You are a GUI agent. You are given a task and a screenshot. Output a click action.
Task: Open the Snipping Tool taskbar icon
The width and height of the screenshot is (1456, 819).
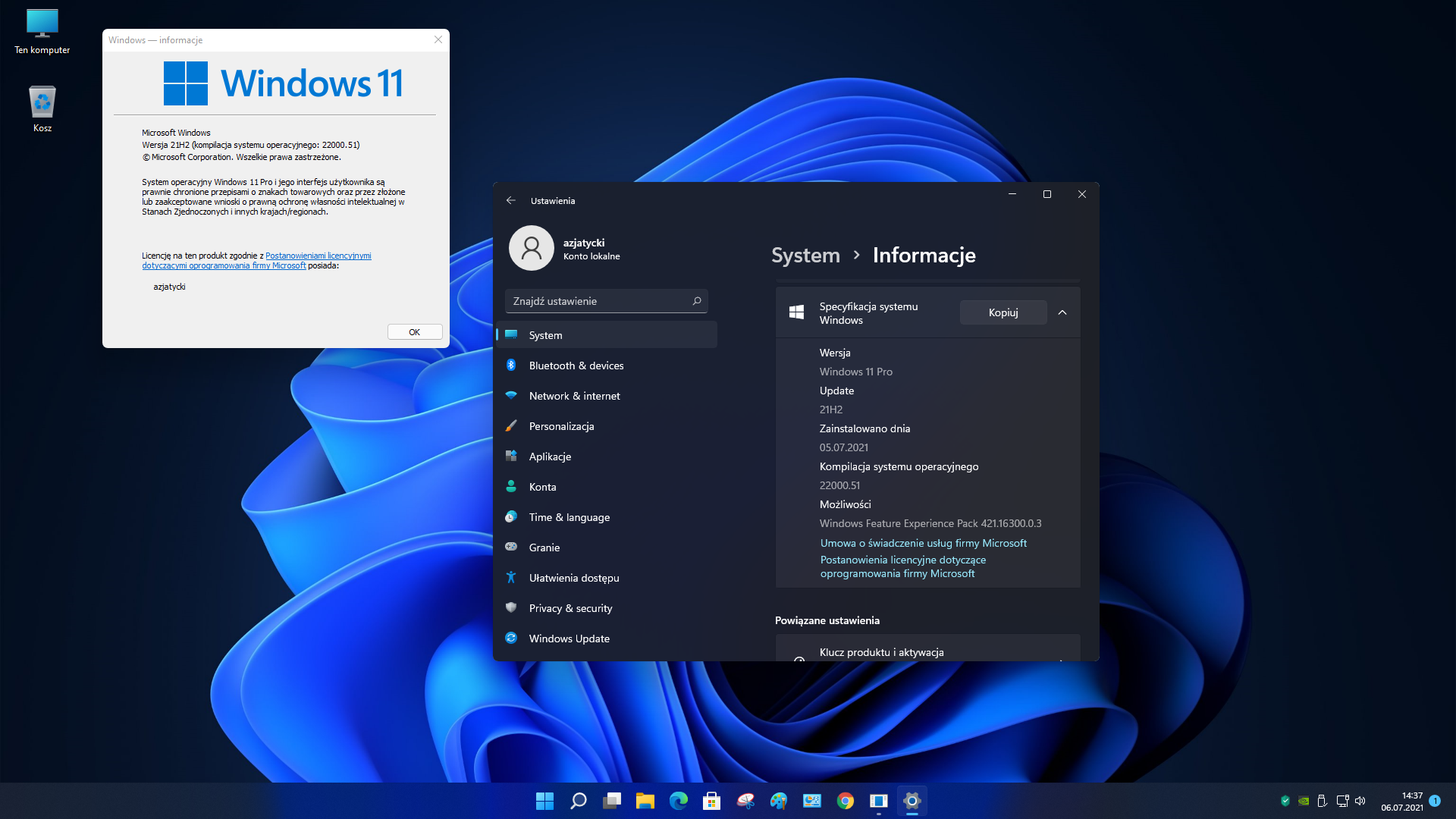pos(745,801)
